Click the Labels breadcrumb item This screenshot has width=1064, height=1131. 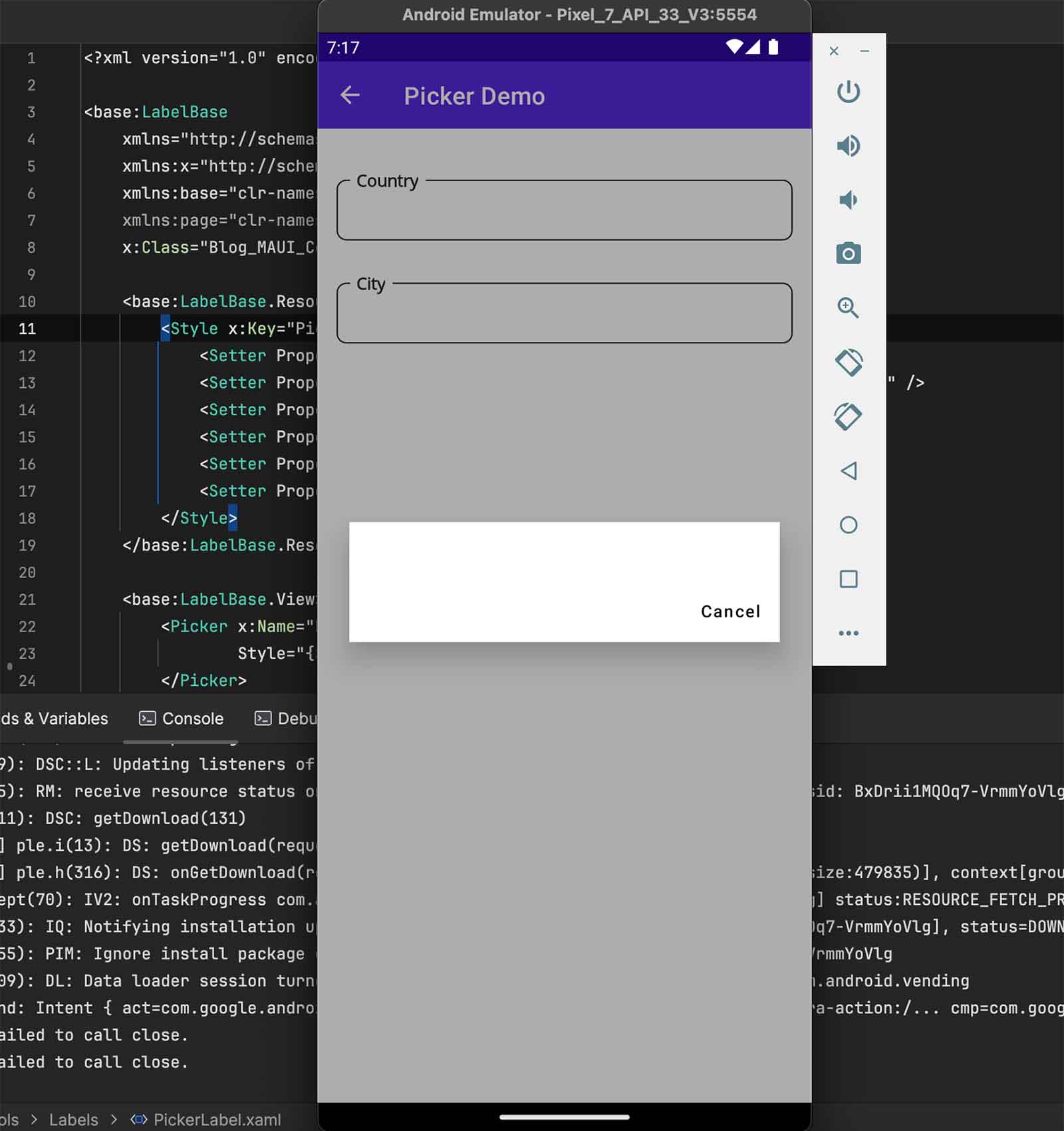pyautogui.click(x=73, y=1120)
